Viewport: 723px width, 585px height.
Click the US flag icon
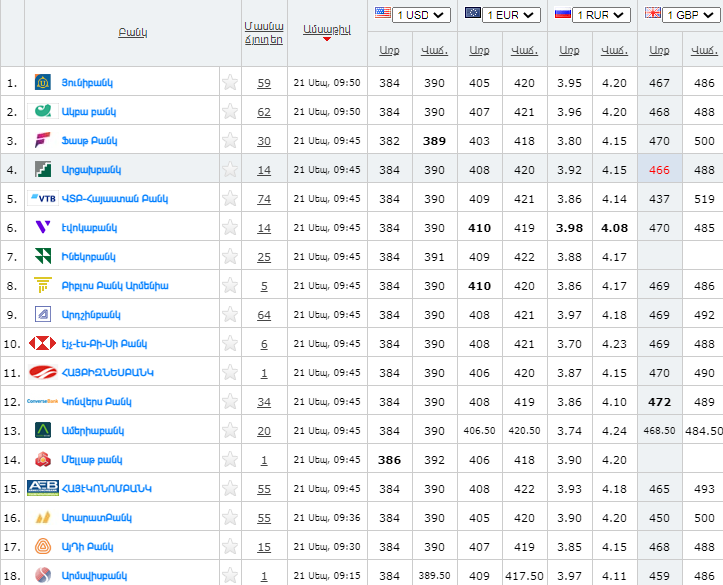383,12
